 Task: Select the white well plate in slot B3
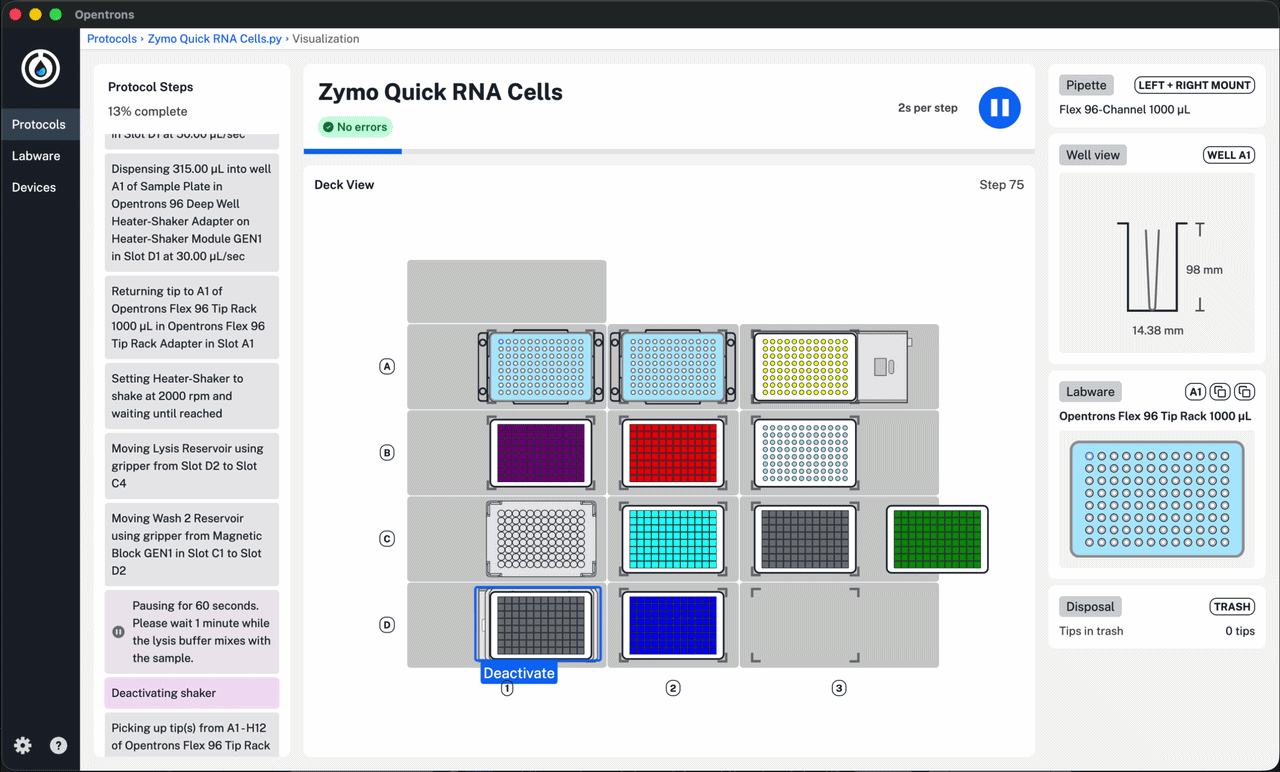coord(805,453)
